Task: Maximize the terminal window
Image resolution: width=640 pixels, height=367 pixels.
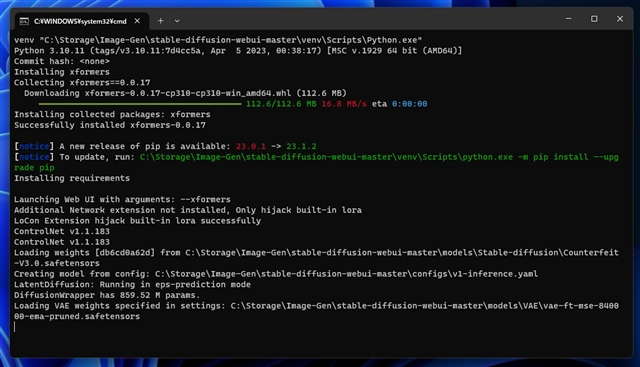Action: pyautogui.click(x=594, y=19)
